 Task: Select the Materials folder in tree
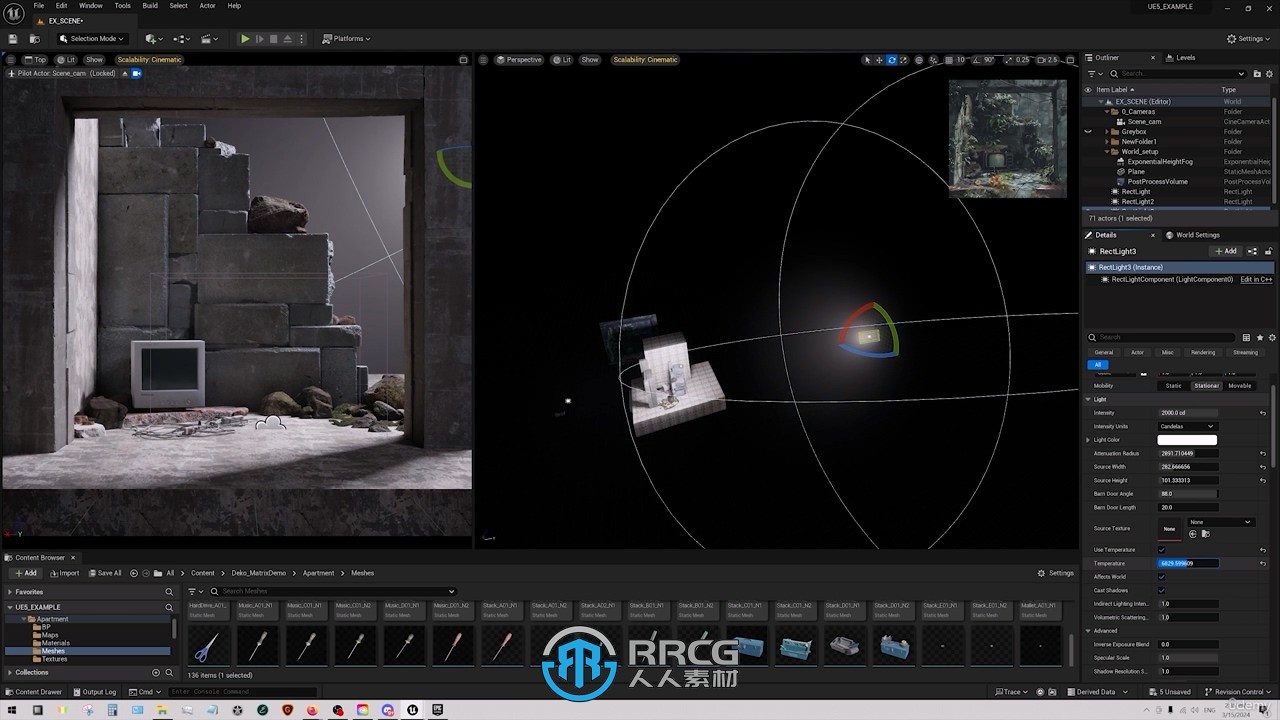click(x=55, y=643)
